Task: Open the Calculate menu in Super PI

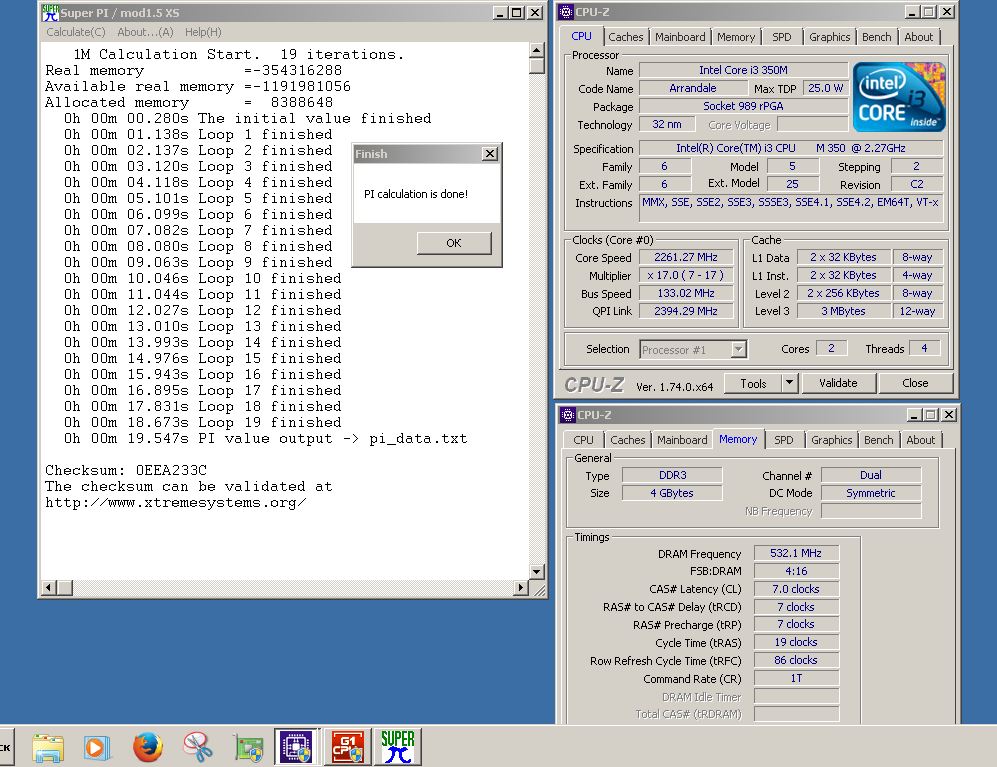Action: pyautogui.click(x=76, y=32)
